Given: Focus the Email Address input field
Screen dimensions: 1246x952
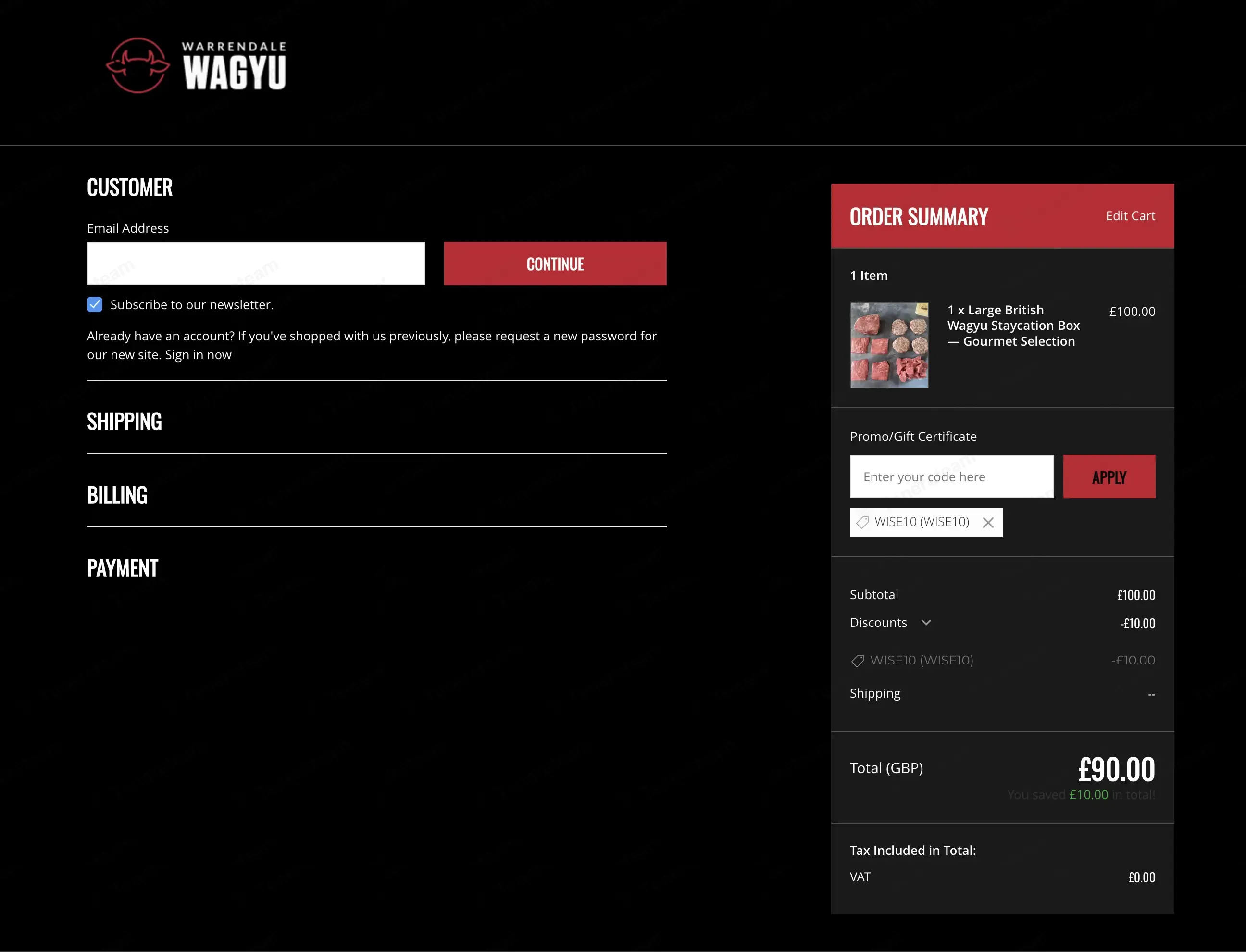Looking at the screenshot, I should click(x=256, y=263).
